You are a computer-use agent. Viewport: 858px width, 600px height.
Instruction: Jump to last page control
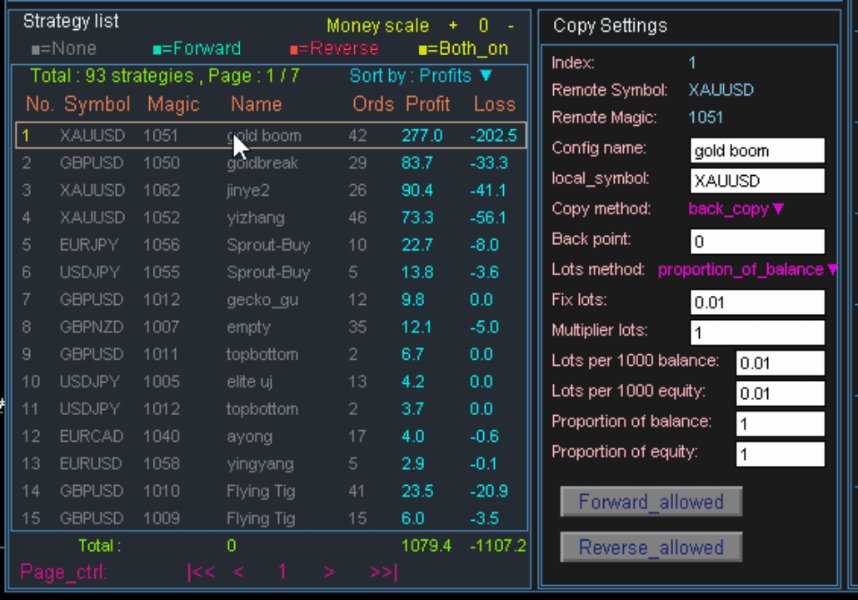[383, 572]
